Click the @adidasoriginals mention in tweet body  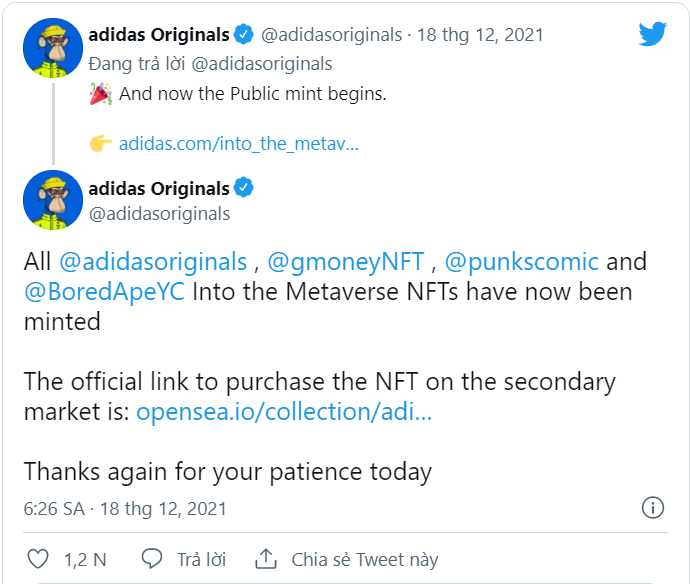coord(153,262)
